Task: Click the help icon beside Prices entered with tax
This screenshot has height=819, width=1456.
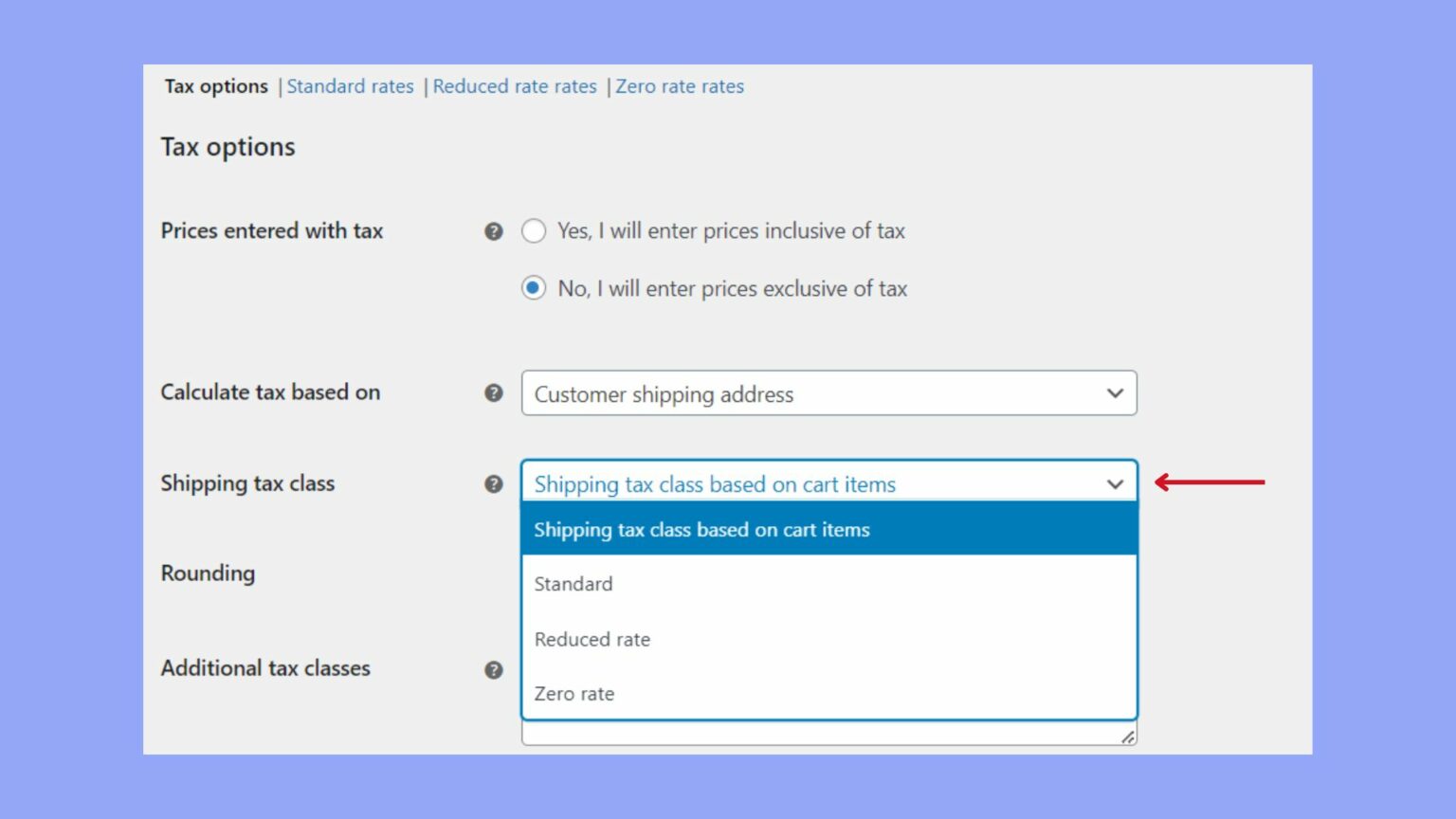Action: [494, 230]
